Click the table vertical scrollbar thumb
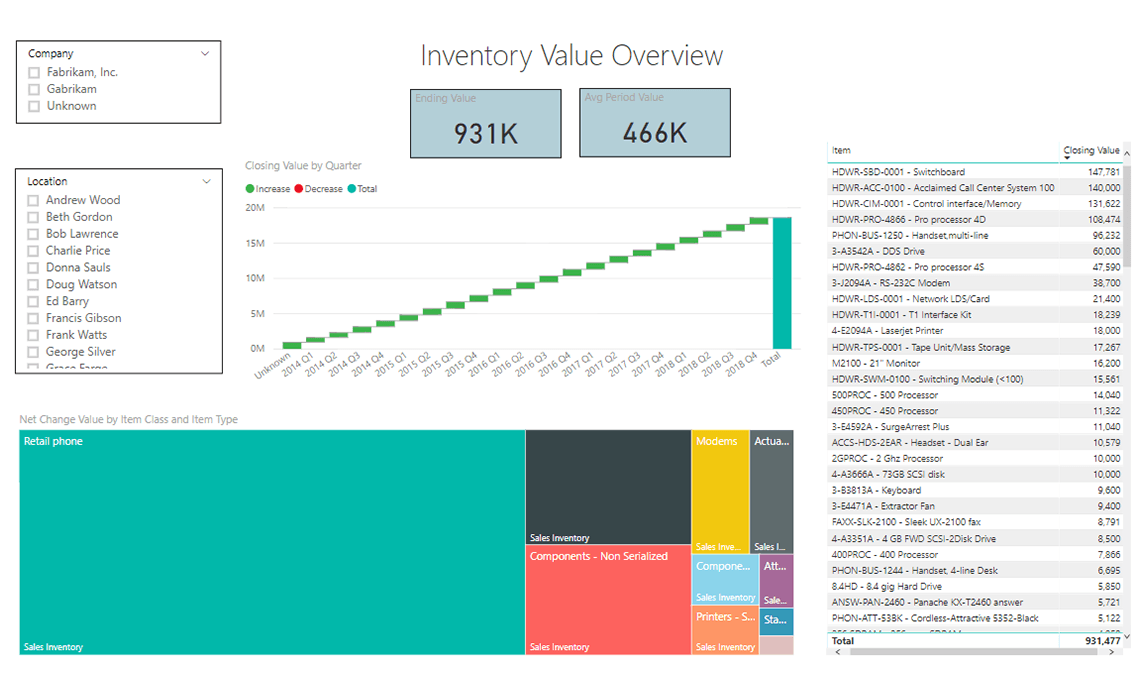Viewport: 1140px width, 687px height. coord(1126,215)
